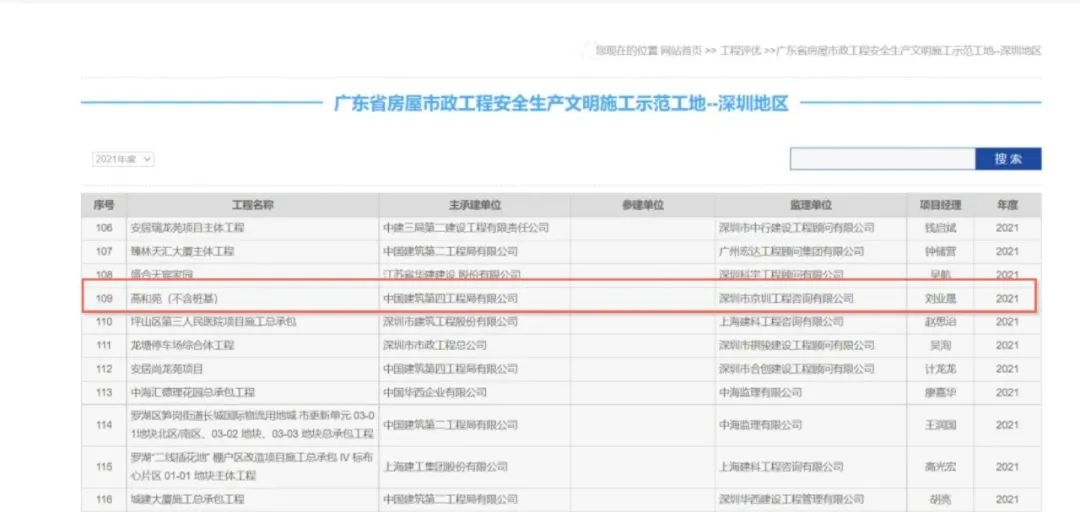The width and height of the screenshot is (1080, 512).
Task: Click project manager 刘业晟
Action: point(940,298)
